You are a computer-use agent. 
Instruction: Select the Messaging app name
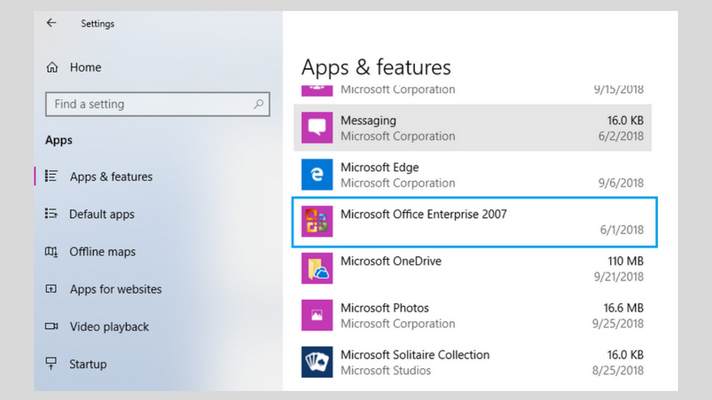coord(368,120)
